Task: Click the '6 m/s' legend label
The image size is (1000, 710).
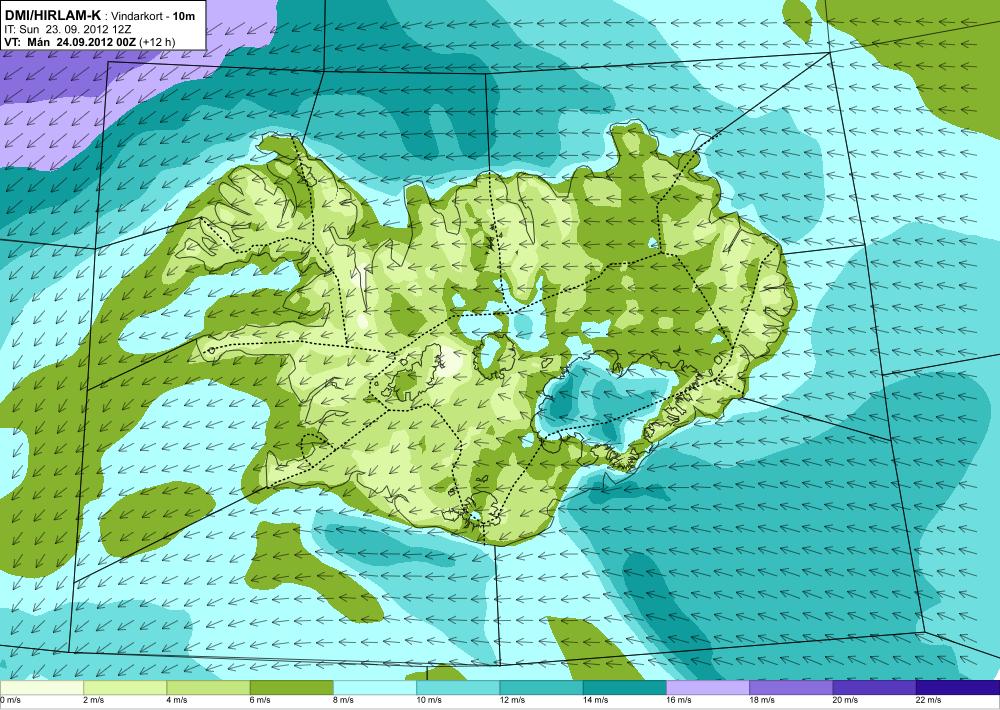Action: point(260,700)
